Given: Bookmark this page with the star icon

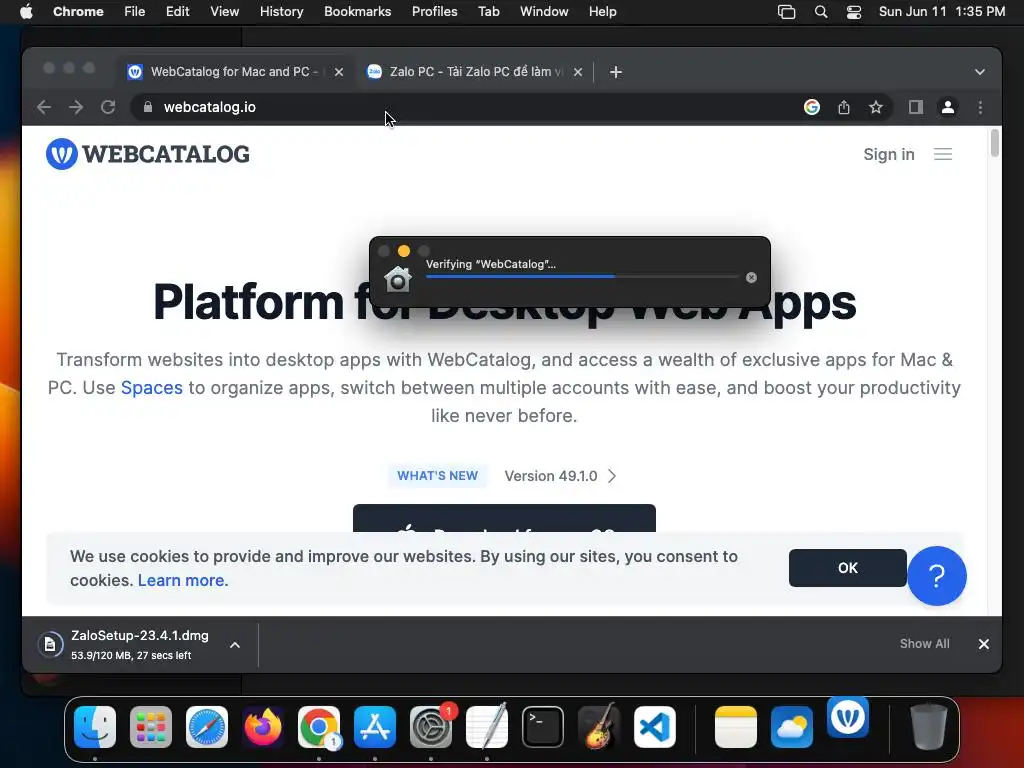Looking at the screenshot, I should (876, 107).
